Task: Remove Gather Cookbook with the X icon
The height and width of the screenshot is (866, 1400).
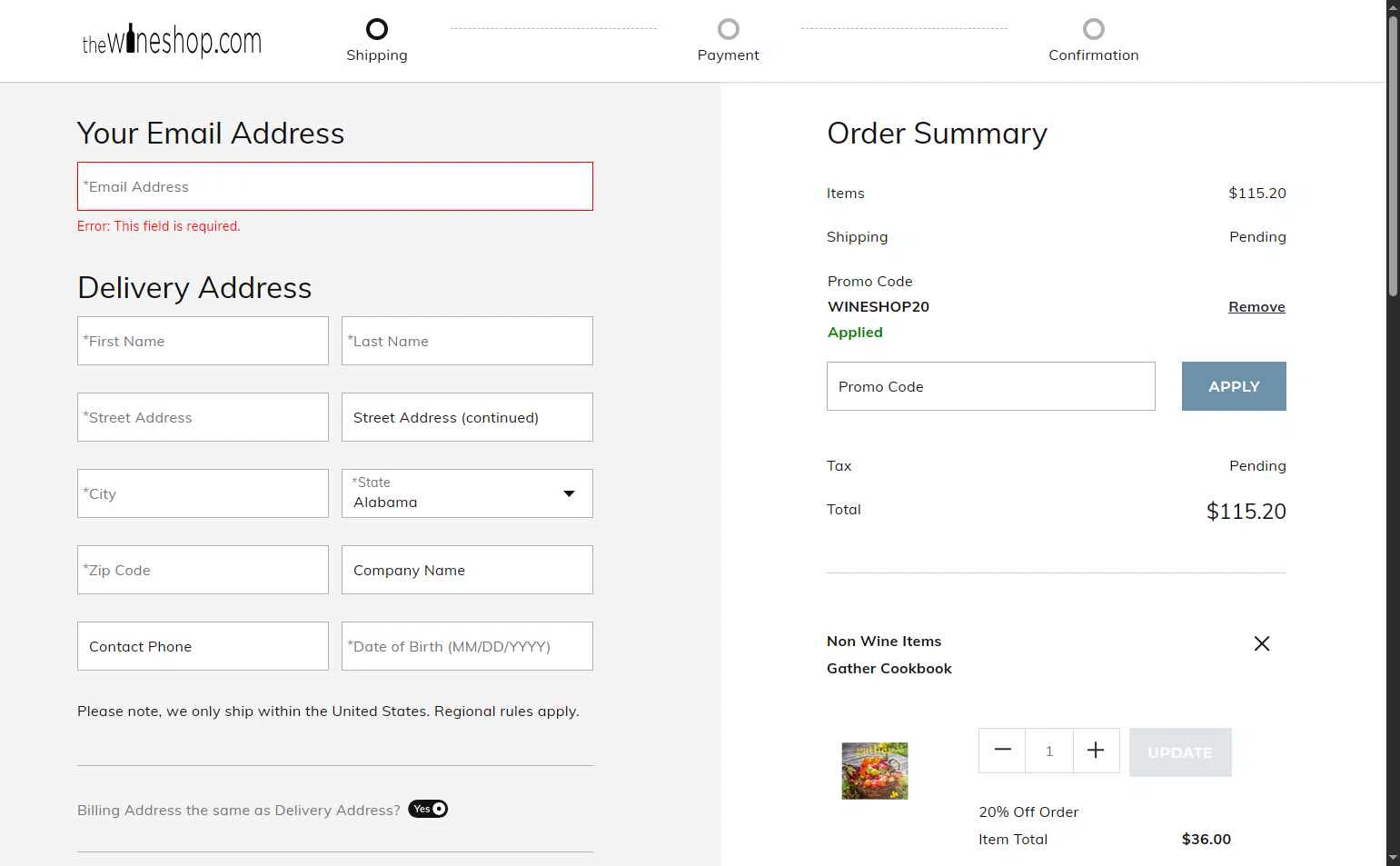Action: click(x=1262, y=643)
